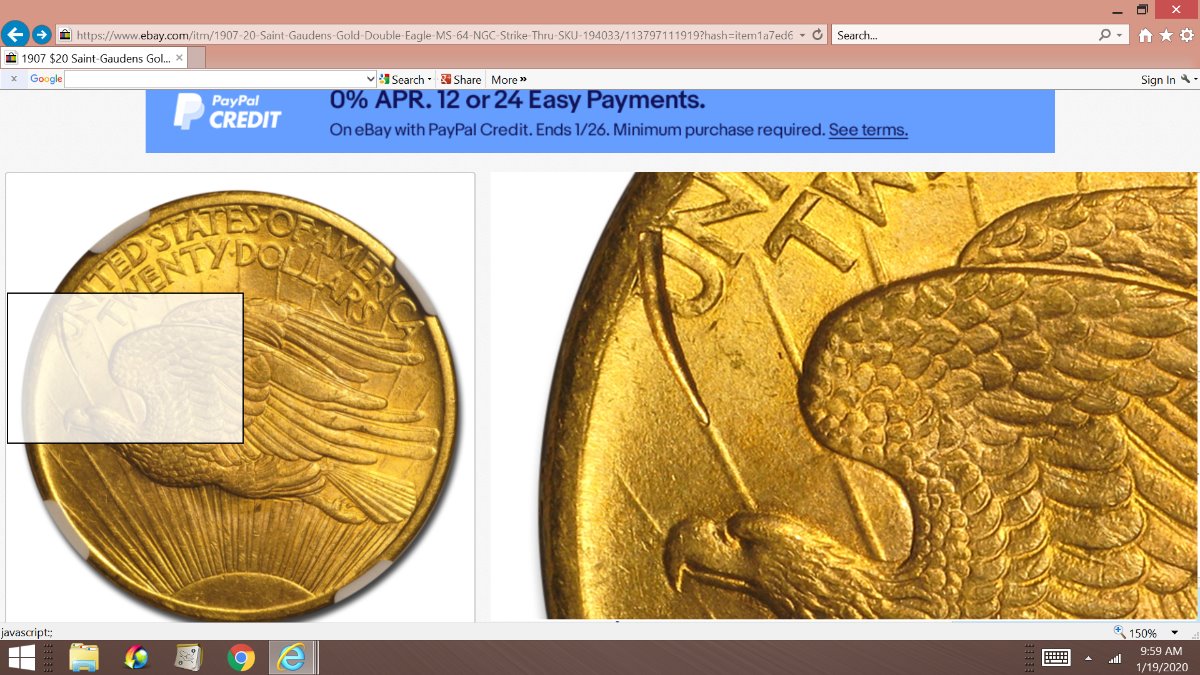
Task: Open the network signal tray icon
Action: tap(1115, 658)
